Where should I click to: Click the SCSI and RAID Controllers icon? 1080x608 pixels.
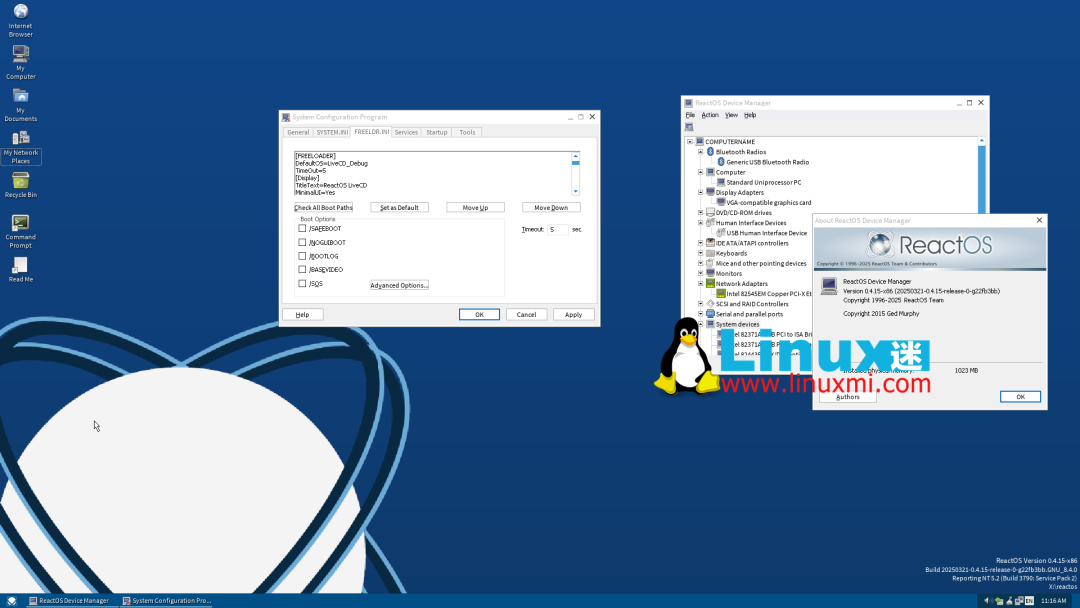(710, 303)
